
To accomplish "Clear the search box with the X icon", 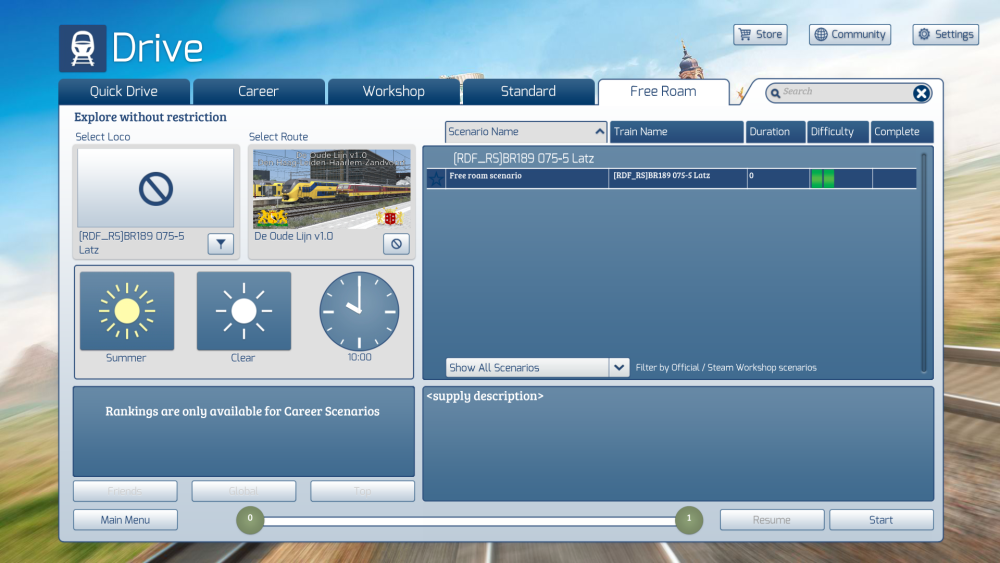I will pyautogui.click(x=921, y=93).
